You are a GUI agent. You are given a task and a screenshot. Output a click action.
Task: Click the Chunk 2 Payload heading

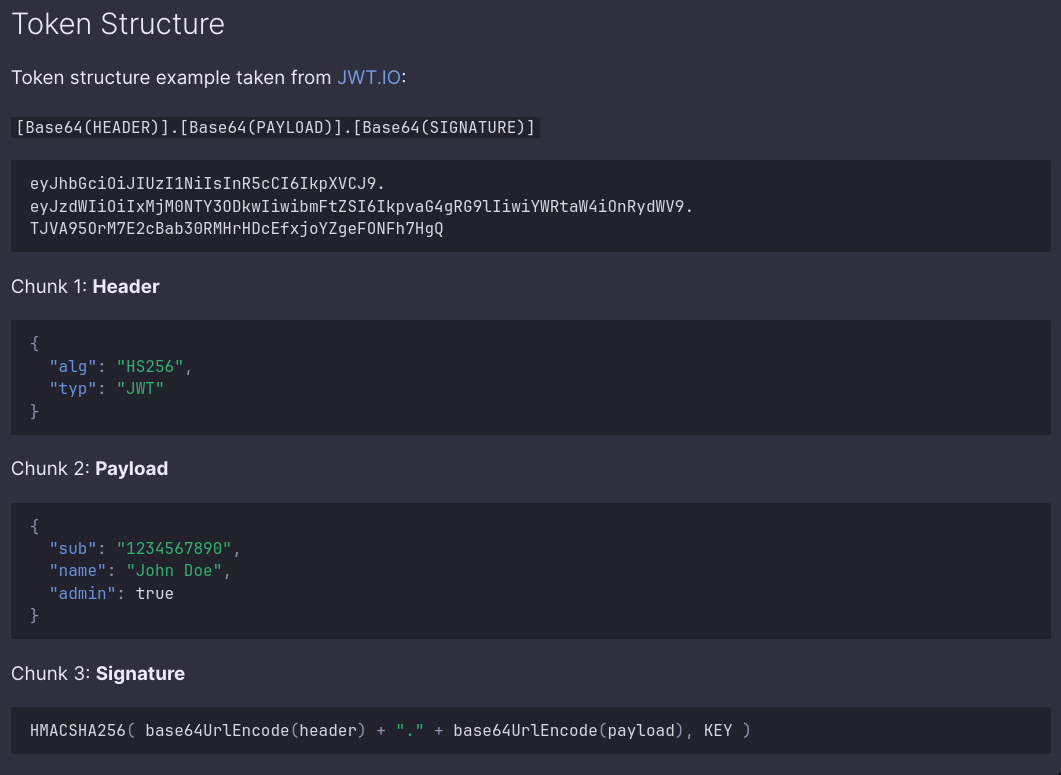[89, 469]
